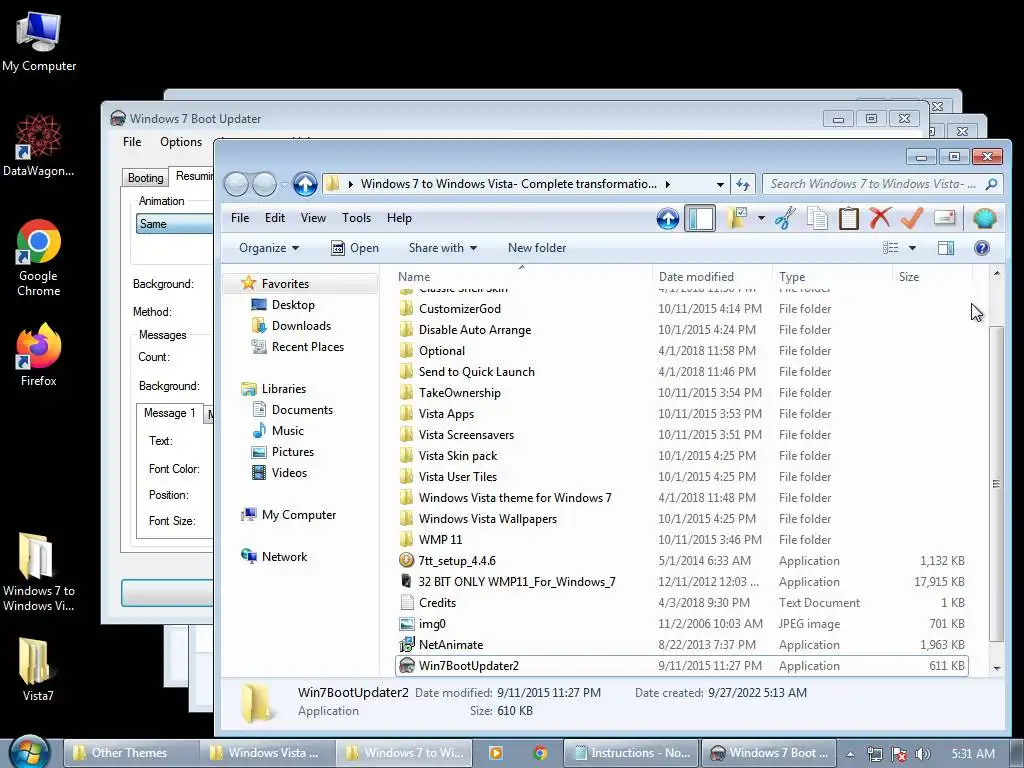Image resolution: width=1024 pixels, height=768 pixels.
Task: Click the Copy icon in the toolbar
Action: tap(817, 218)
